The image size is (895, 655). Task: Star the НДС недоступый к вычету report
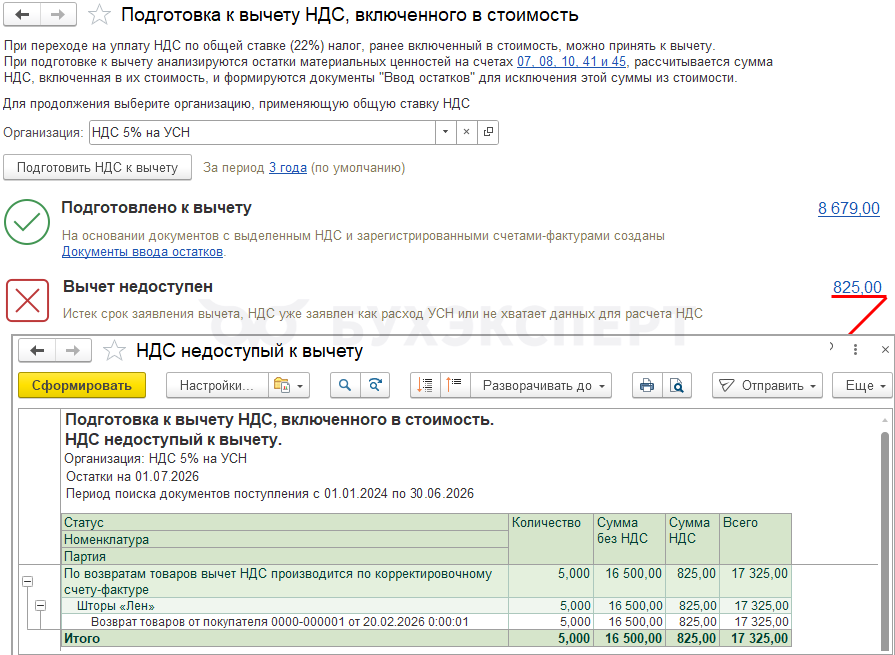pyautogui.click(x=114, y=350)
